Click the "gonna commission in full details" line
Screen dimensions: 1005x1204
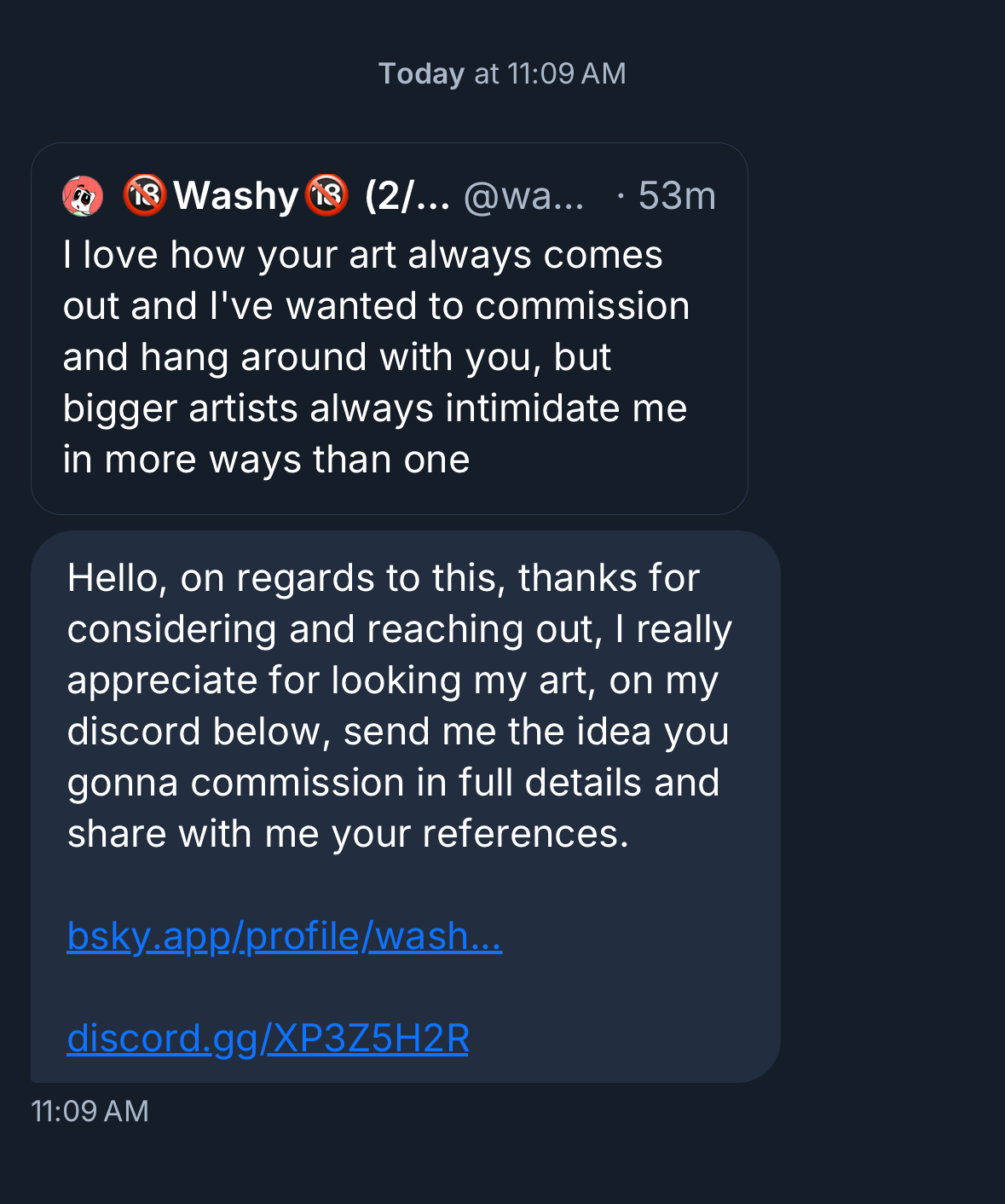(393, 783)
